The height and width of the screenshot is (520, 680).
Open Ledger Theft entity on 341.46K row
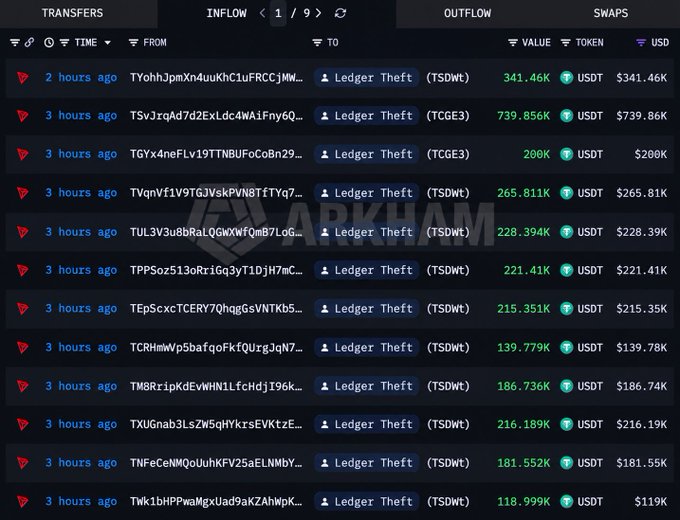click(366, 78)
